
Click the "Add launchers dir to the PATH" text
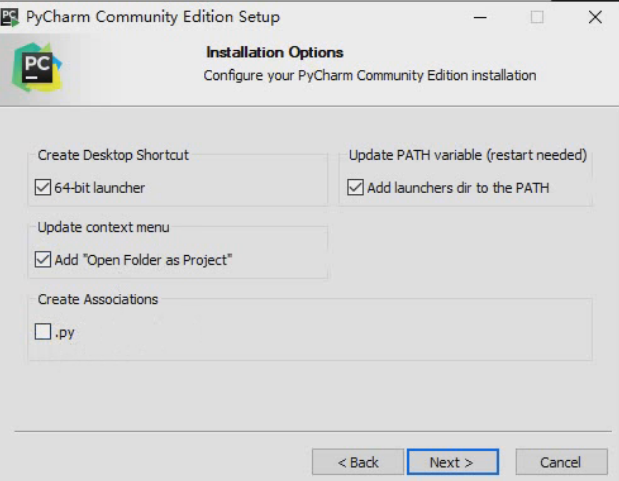[x=458, y=188]
